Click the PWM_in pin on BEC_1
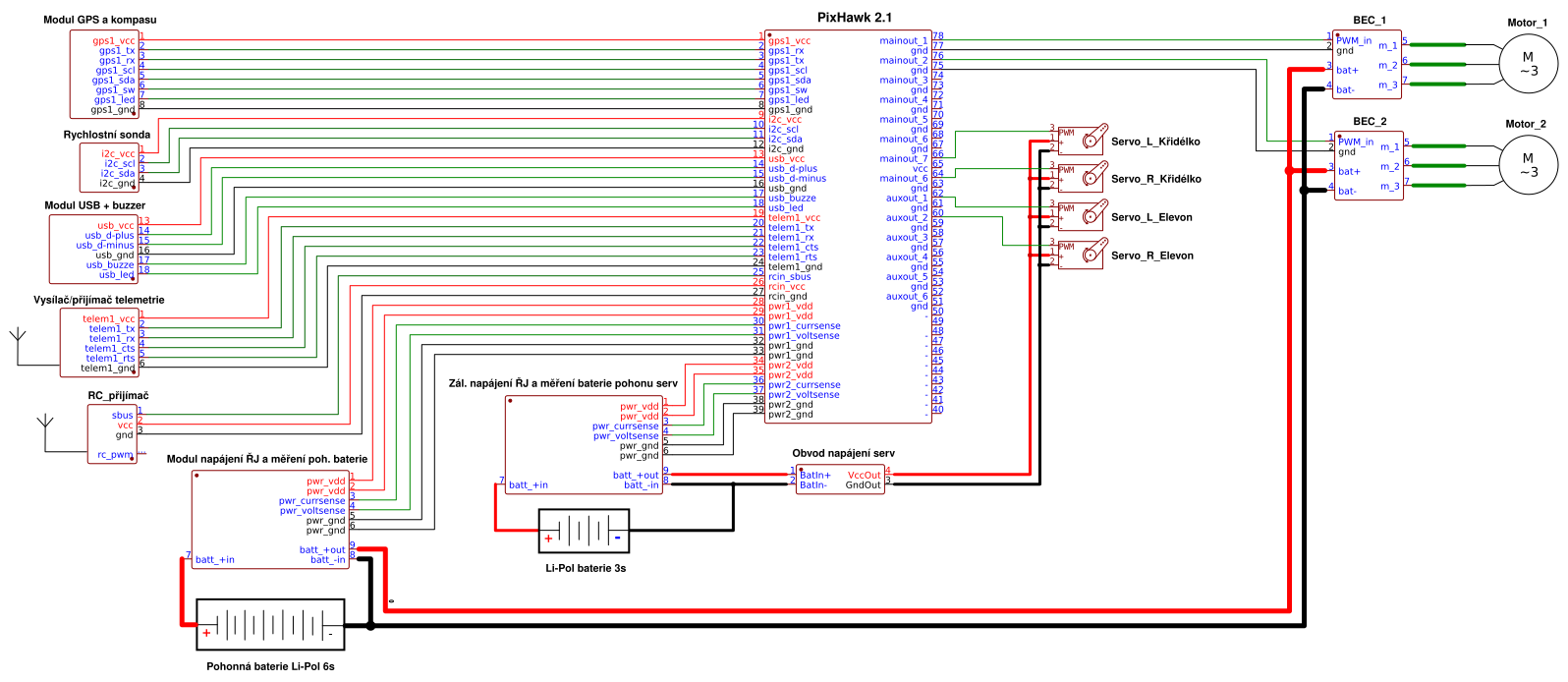 tap(1354, 41)
